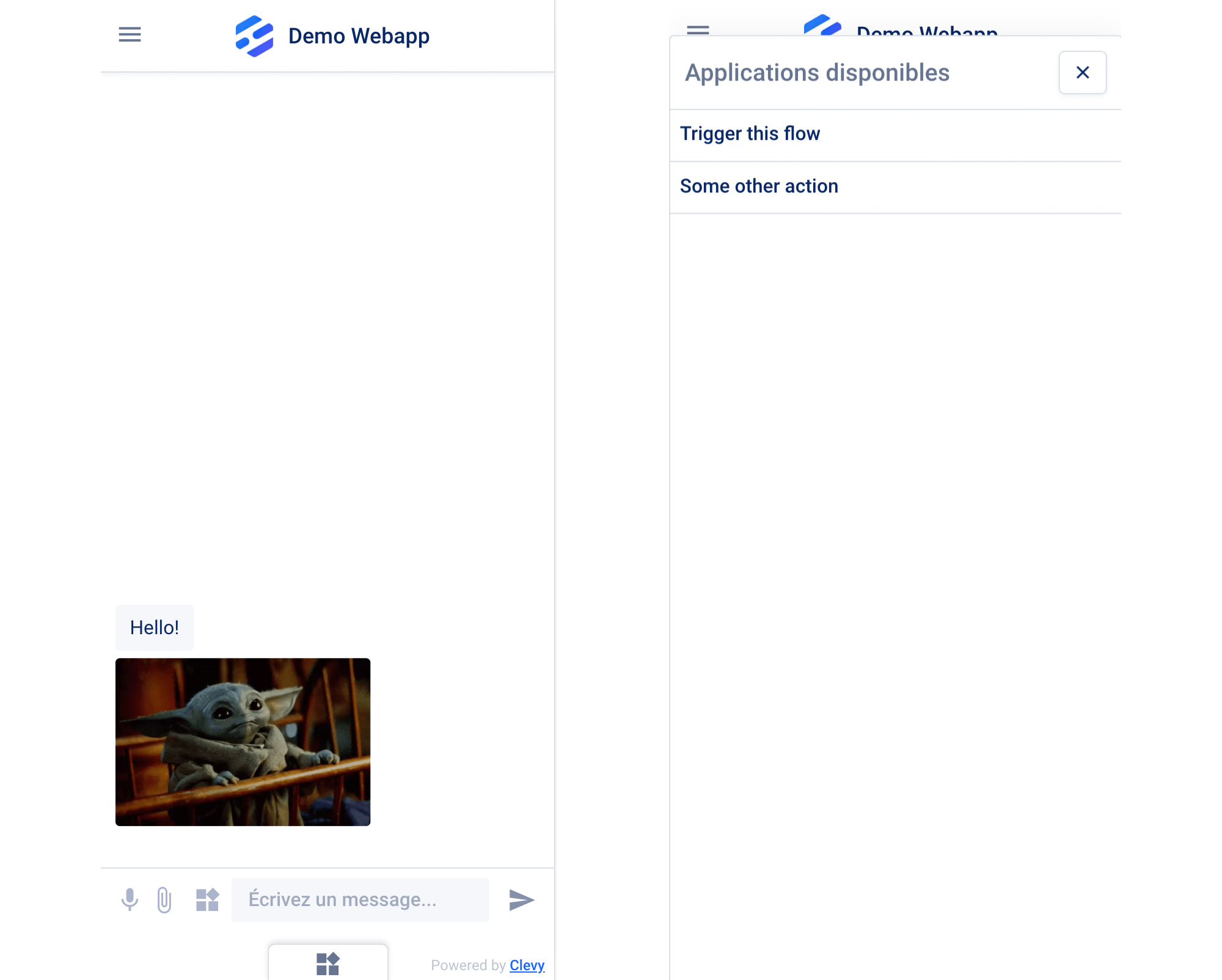Click the 'Applications disponibles' heading
This screenshot has width=1222, height=980.
817,73
